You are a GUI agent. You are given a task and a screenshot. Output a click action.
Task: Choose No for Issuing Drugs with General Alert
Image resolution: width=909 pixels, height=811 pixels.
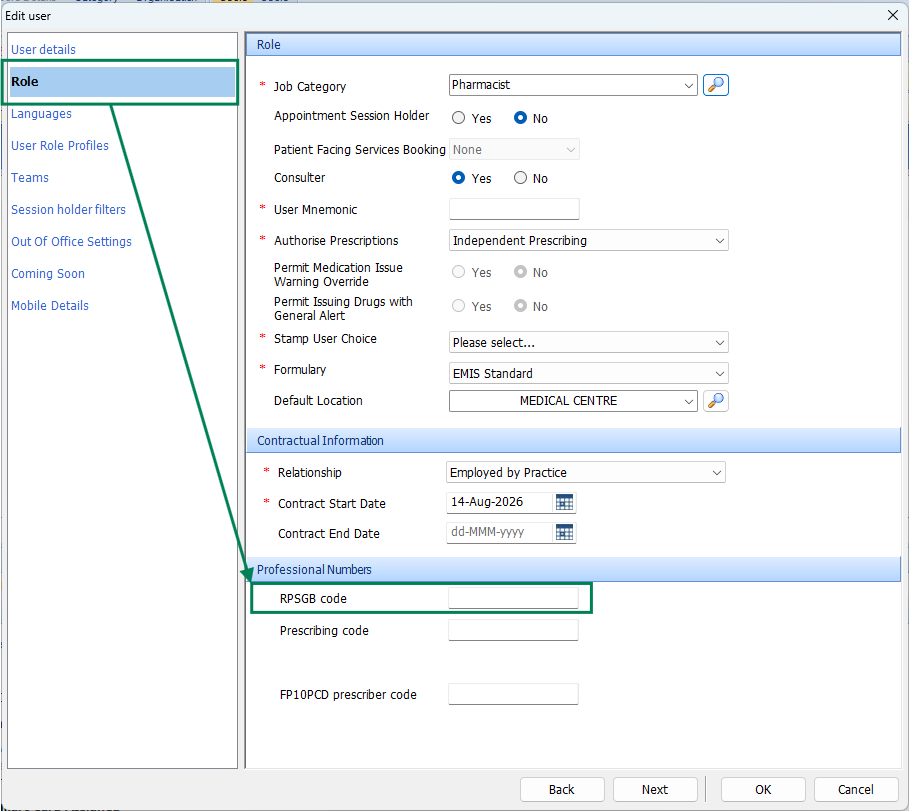[520, 306]
